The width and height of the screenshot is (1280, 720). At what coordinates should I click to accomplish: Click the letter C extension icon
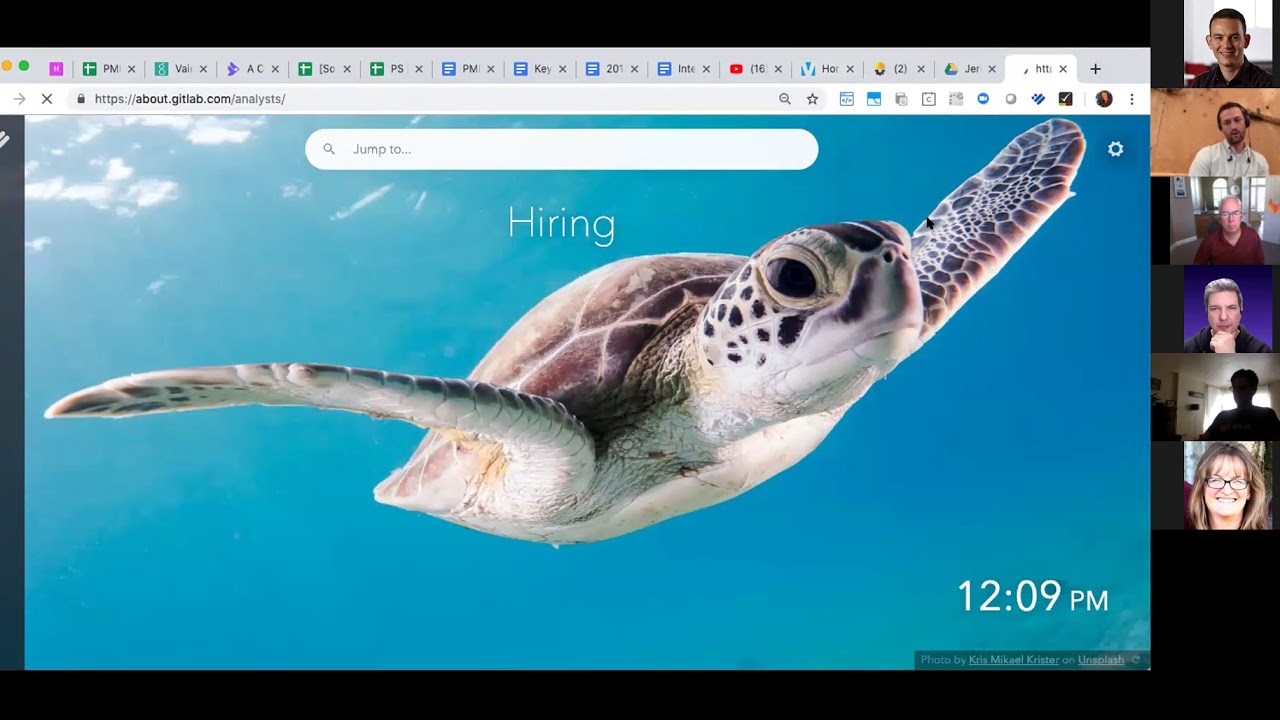coord(928,99)
